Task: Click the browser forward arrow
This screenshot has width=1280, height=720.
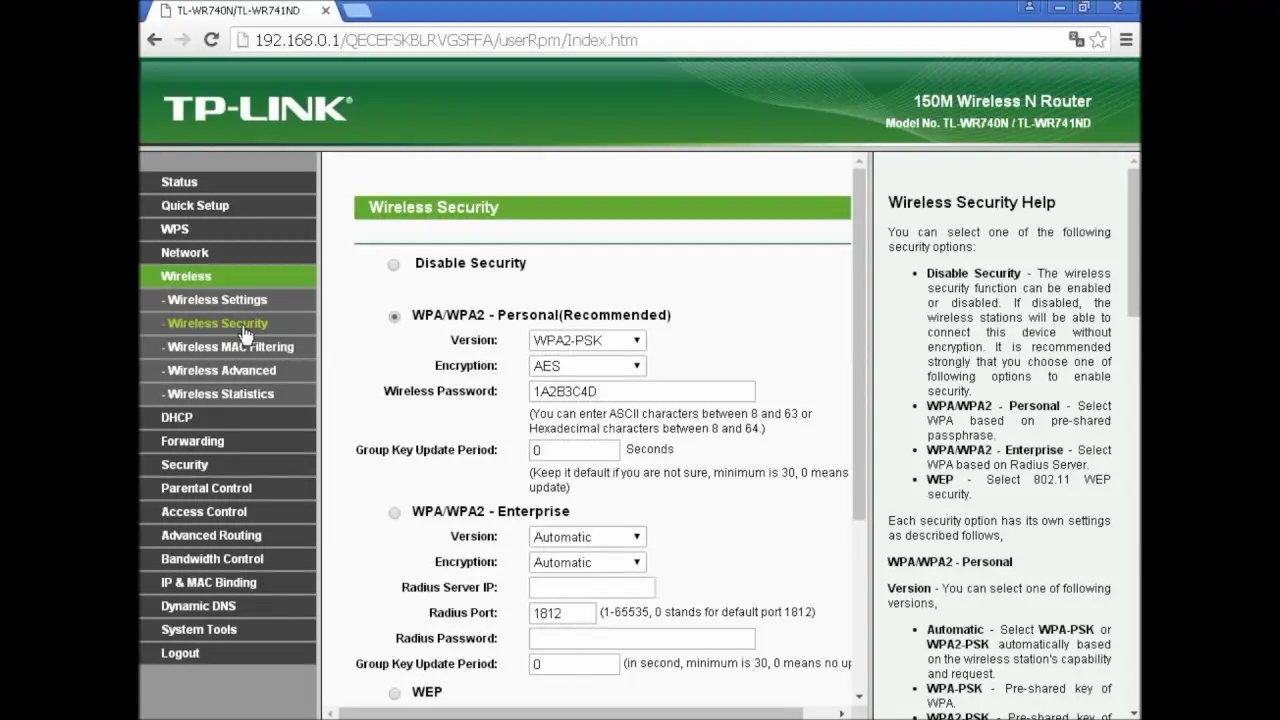Action: [x=183, y=40]
